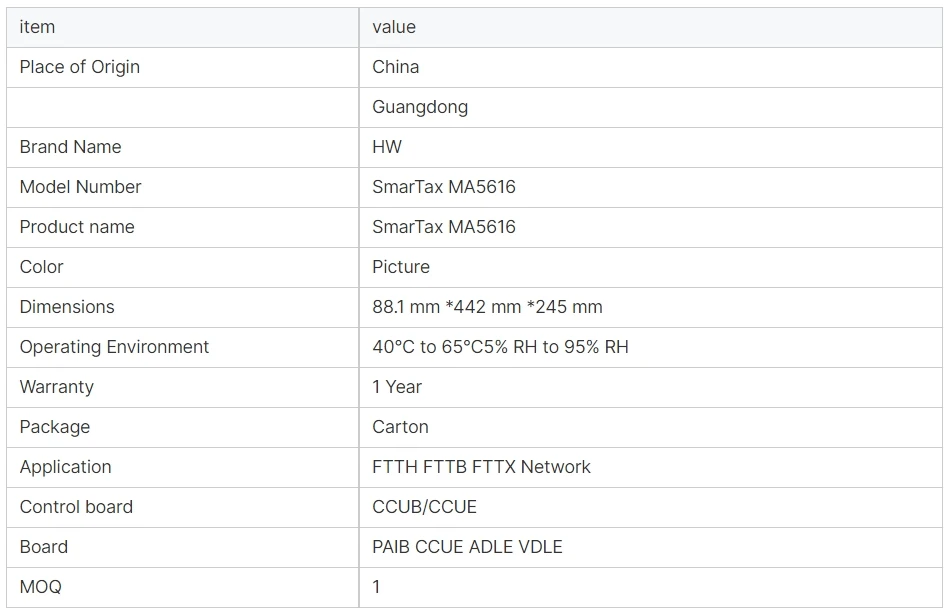Click the 'Model Number' row label

point(80,187)
